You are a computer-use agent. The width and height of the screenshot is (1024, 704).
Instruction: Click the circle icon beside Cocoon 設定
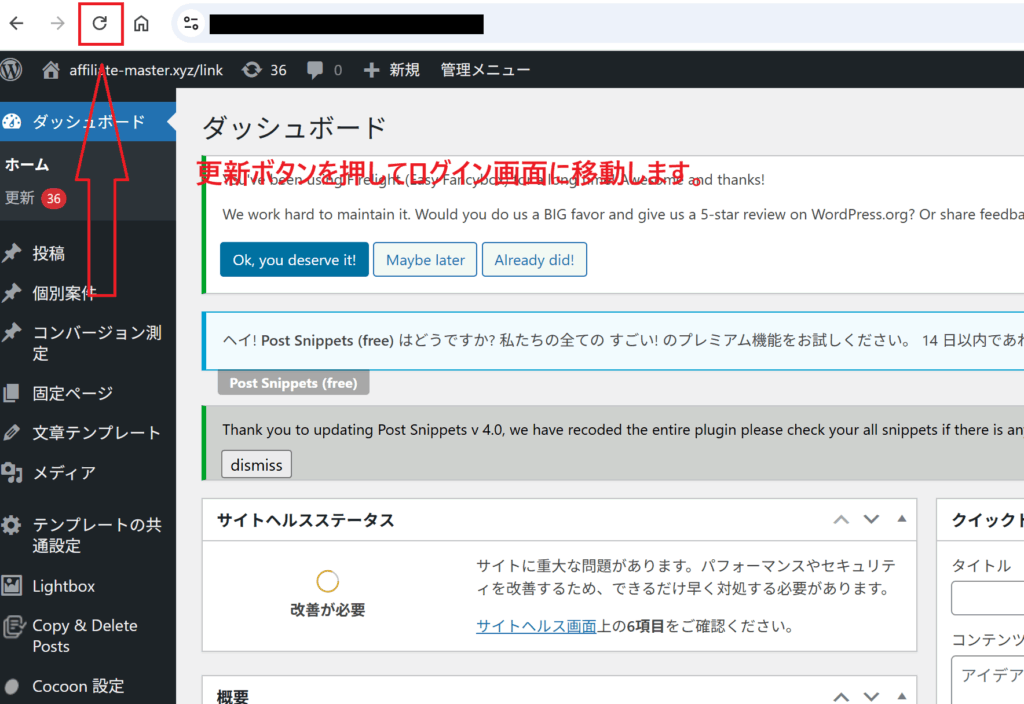point(12,686)
